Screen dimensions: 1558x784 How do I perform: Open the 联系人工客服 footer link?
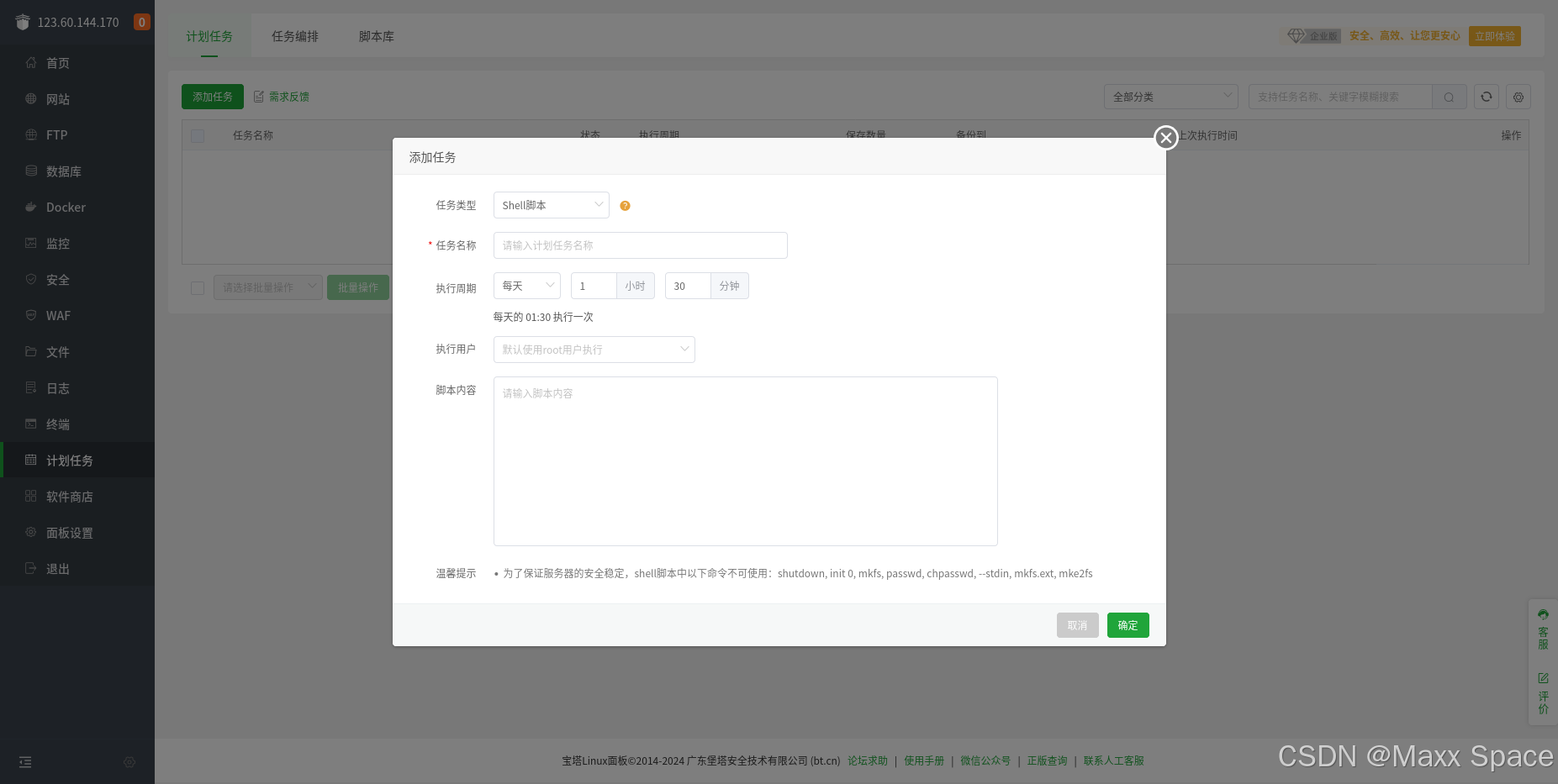click(x=1113, y=760)
